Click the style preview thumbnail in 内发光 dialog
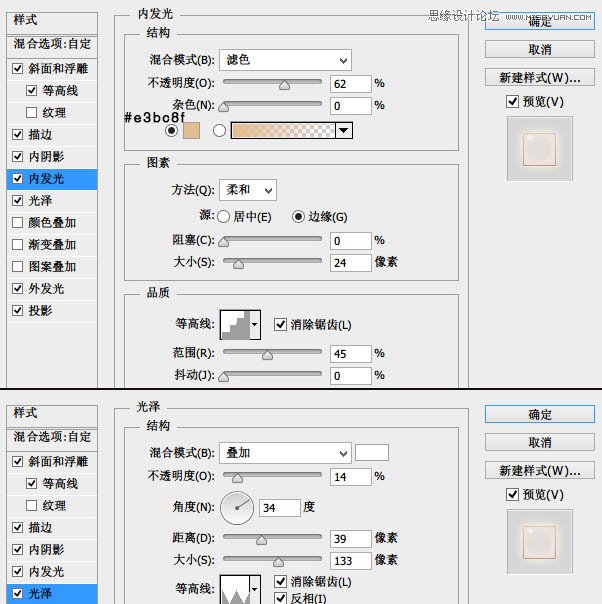This screenshot has height=604, width=602. (x=540, y=149)
